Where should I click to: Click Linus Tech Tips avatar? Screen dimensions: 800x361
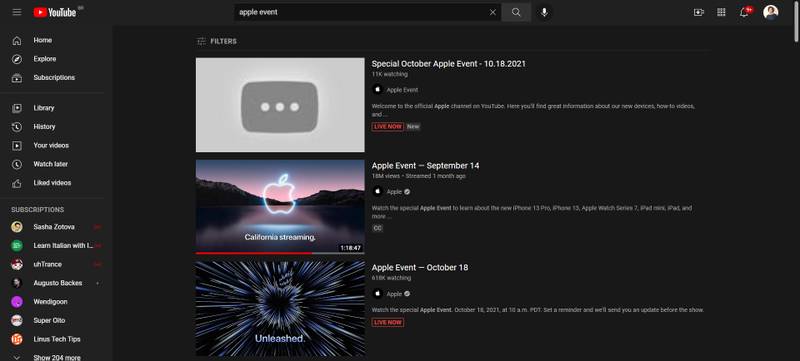pyautogui.click(x=17, y=339)
